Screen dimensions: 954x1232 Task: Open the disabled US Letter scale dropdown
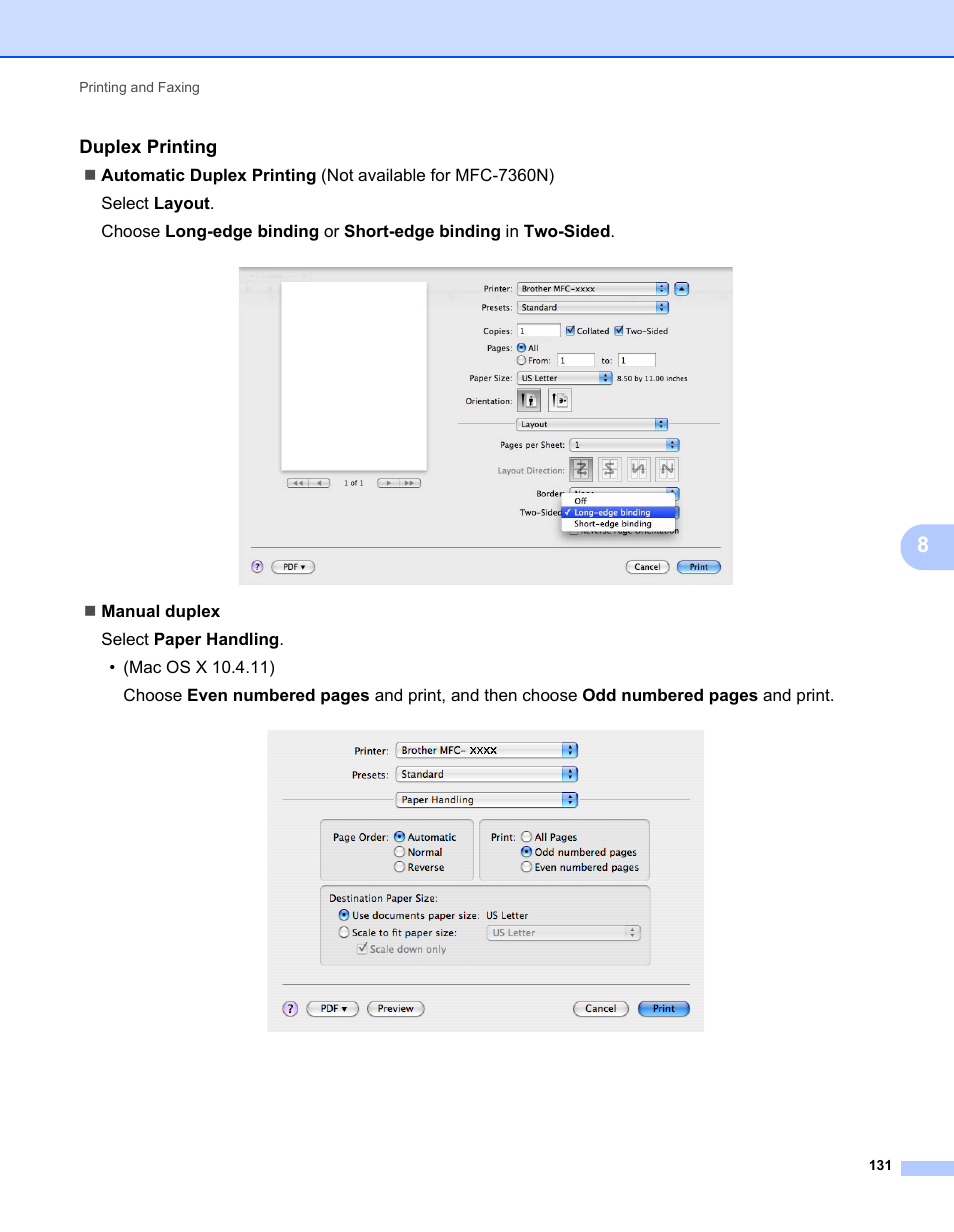click(x=564, y=932)
